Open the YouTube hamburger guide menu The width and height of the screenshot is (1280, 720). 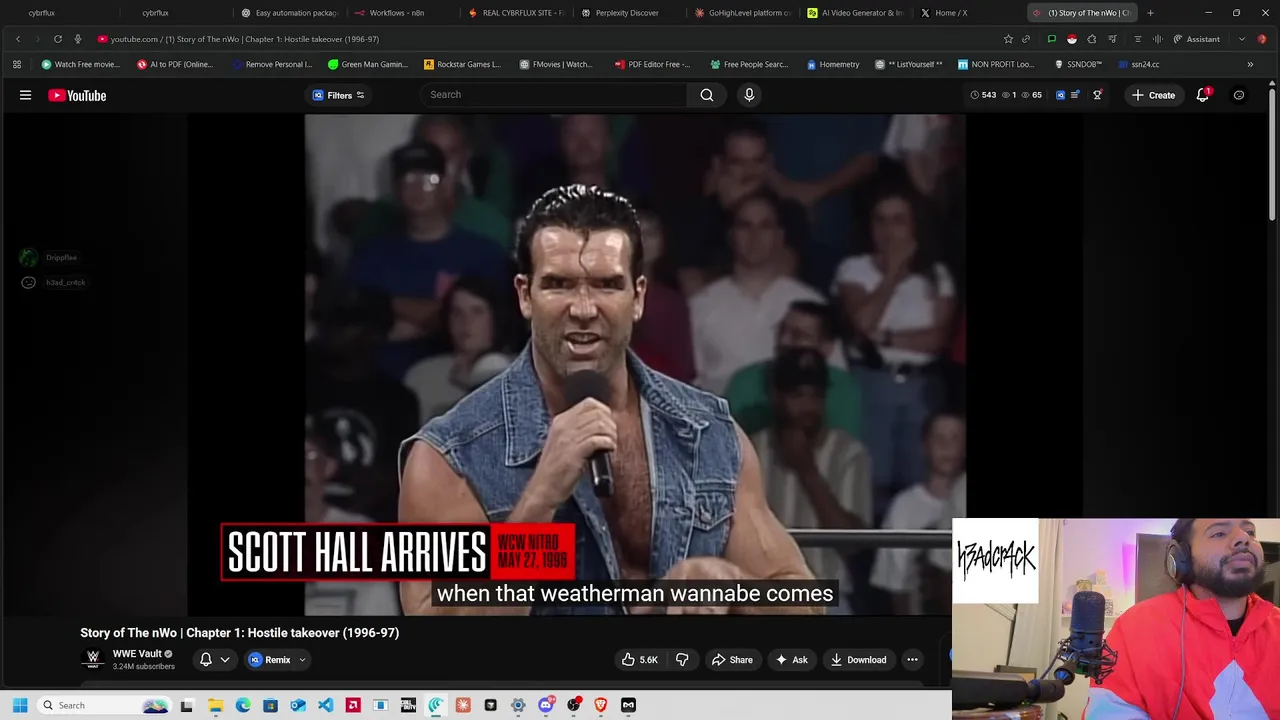click(25, 95)
